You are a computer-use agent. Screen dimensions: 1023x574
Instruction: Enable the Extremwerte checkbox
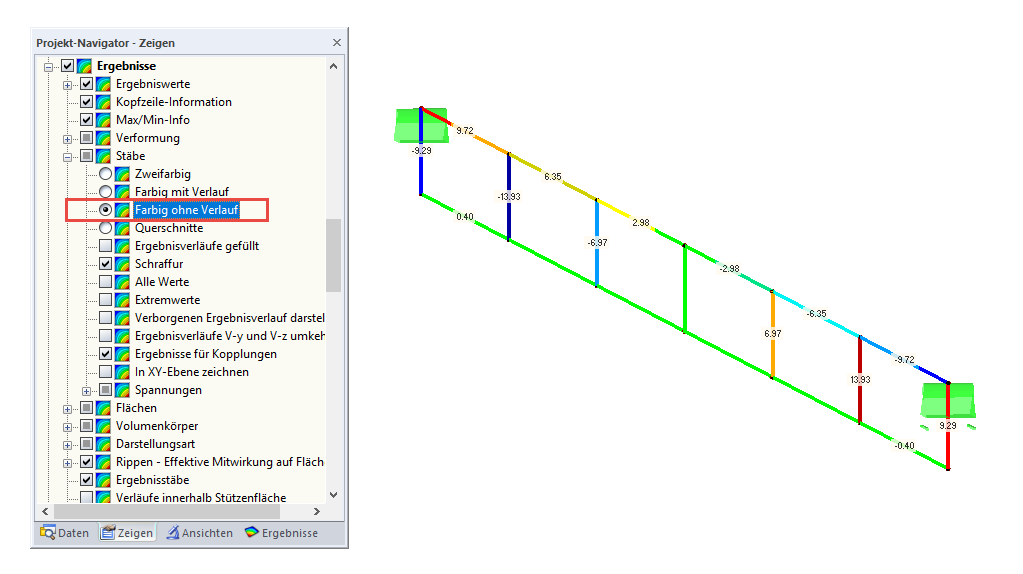[x=105, y=300]
